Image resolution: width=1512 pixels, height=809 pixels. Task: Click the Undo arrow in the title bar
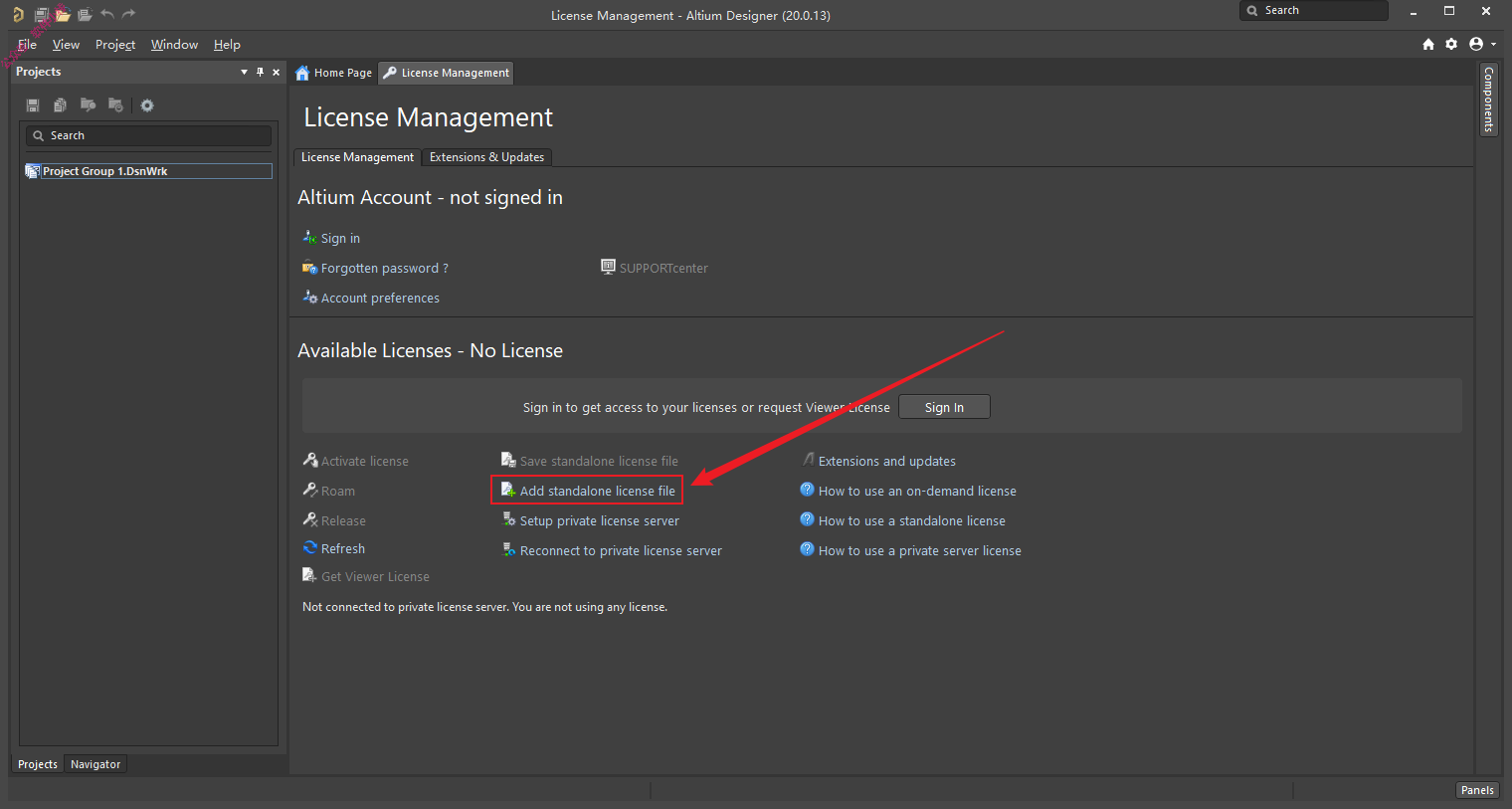[x=107, y=15]
